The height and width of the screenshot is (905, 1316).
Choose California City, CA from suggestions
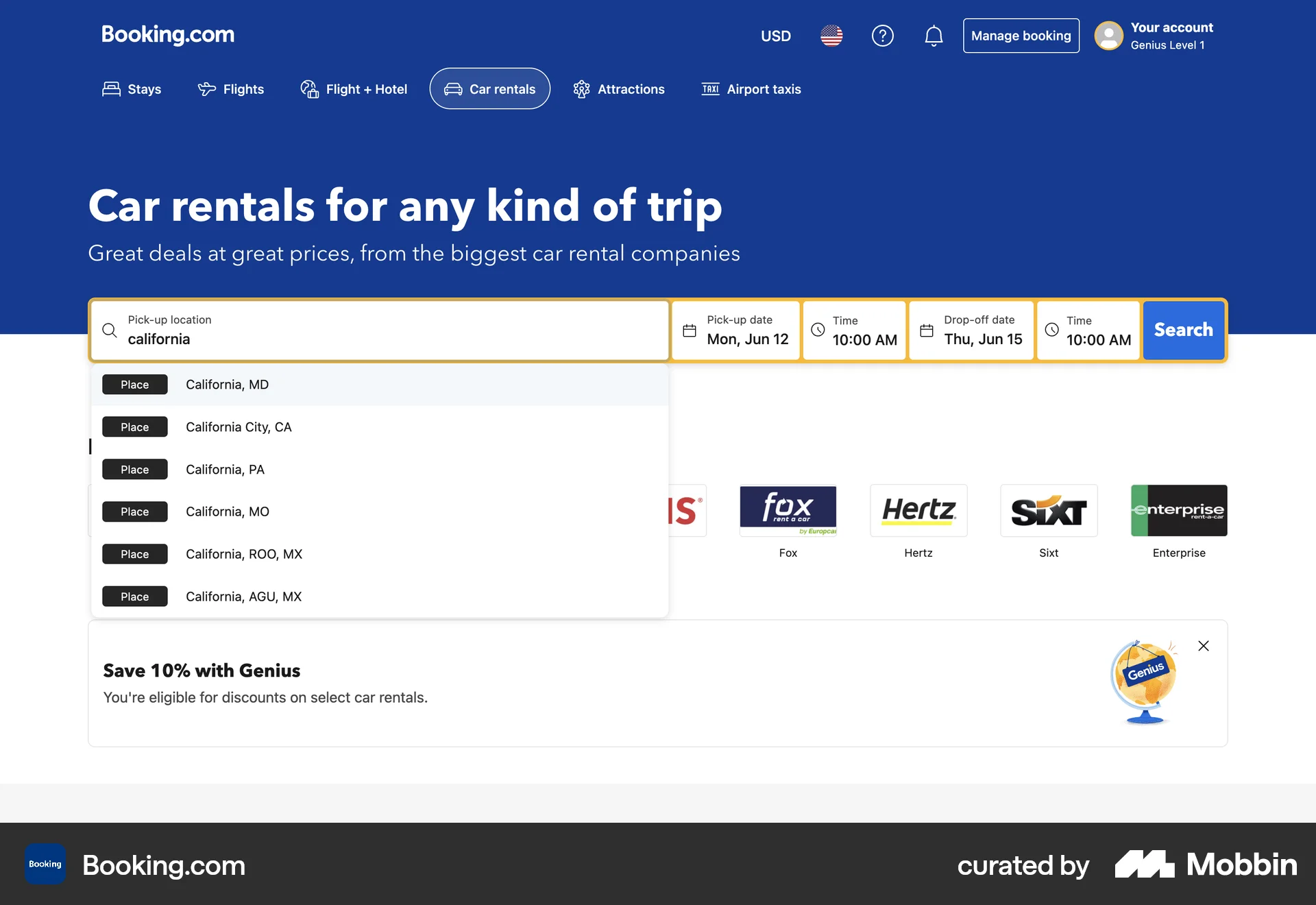[x=239, y=426]
